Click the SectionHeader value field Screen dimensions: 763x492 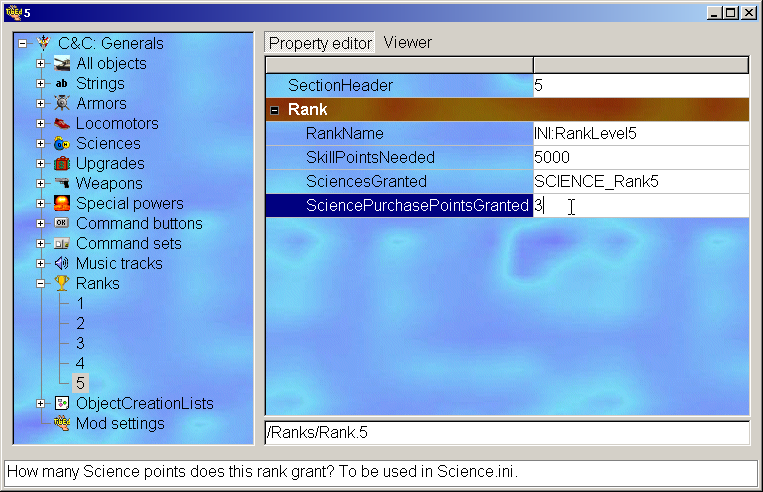641,85
